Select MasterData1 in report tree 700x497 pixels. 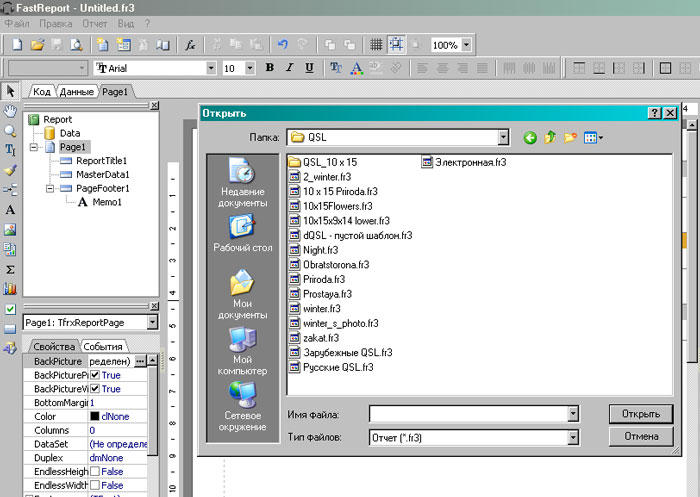pos(103,174)
